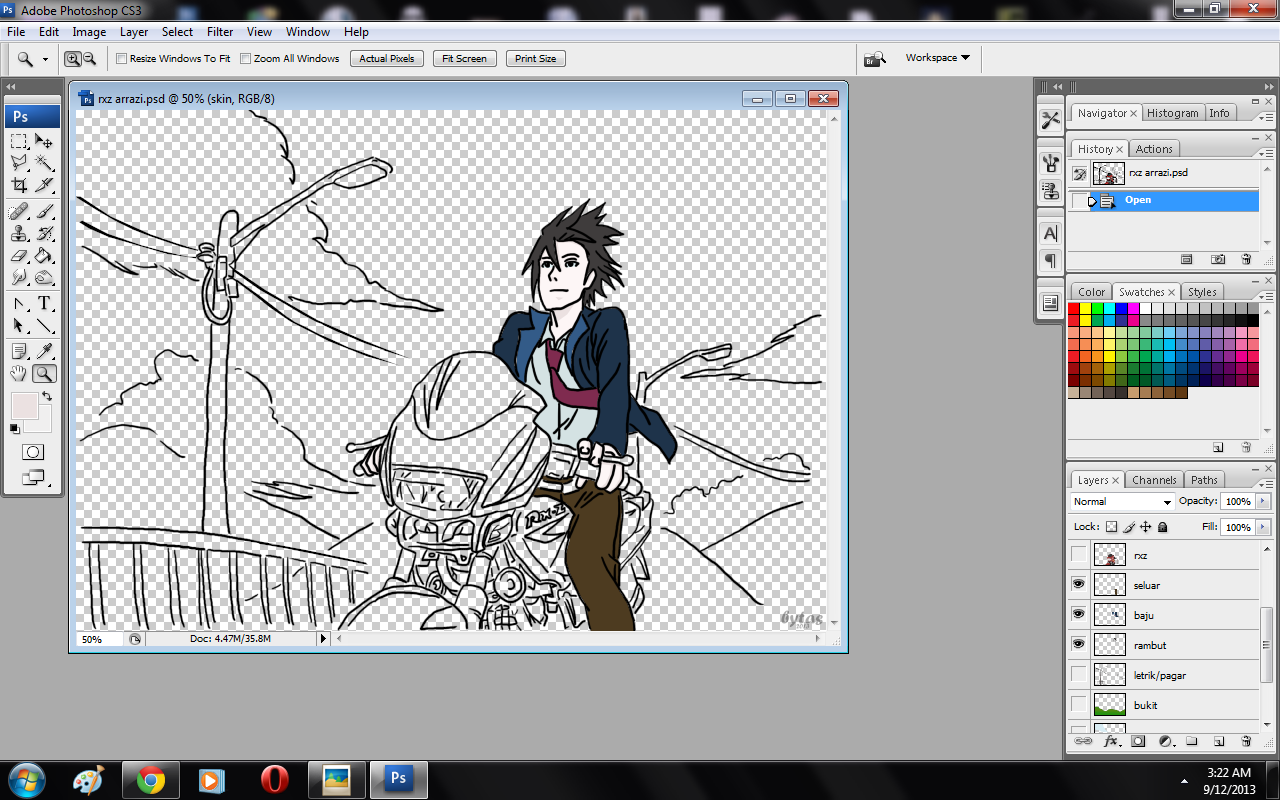Open the Opacity slider arrow
The height and width of the screenshot is (800, 1280).
(1264, 502)
